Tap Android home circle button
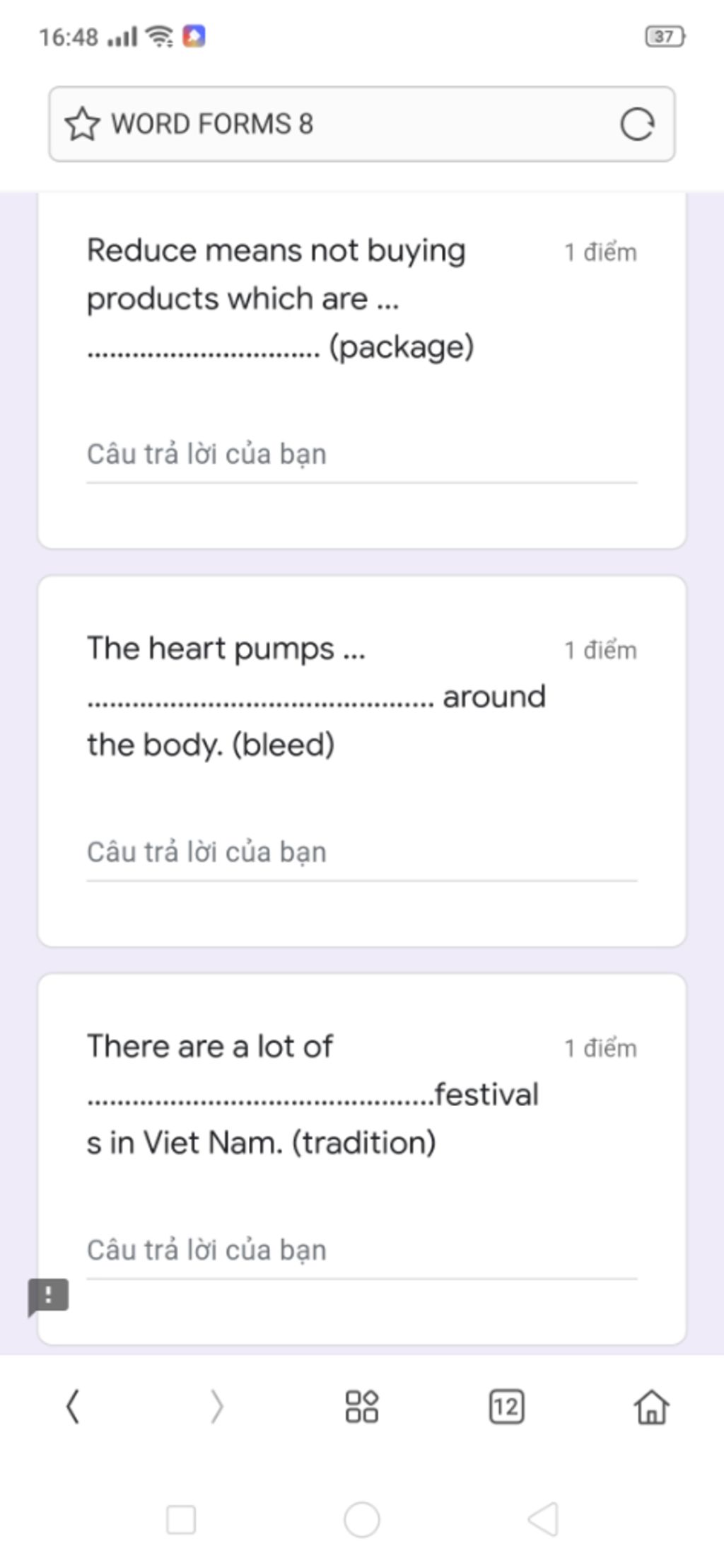 pos(361,1519)
